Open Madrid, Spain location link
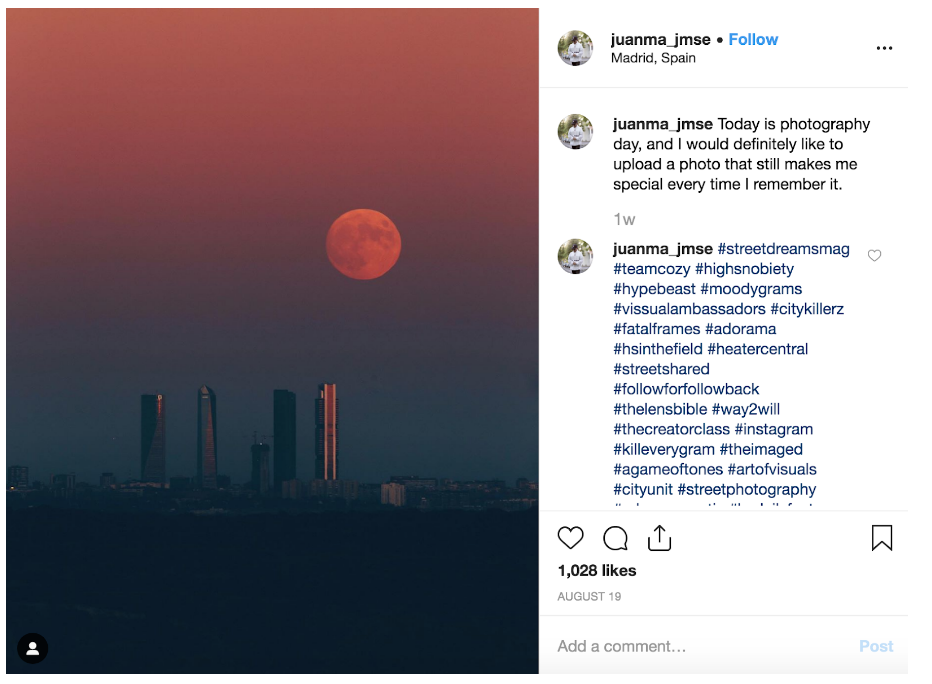This screenshot has width=932, height=684. 653,58
